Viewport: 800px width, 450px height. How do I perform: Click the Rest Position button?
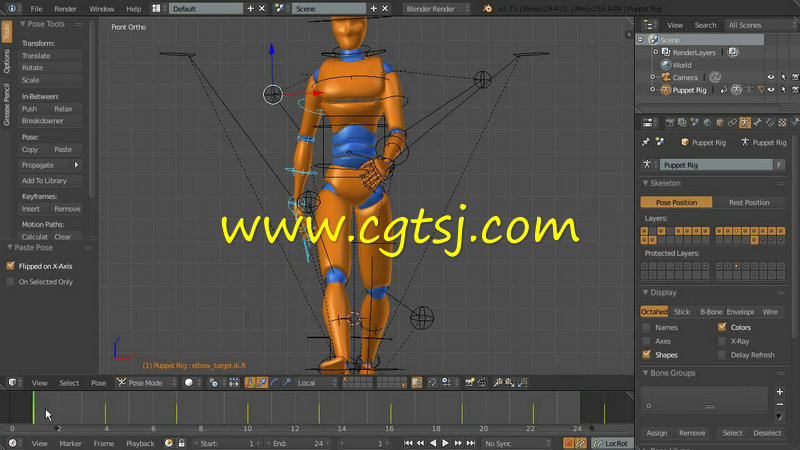click(x=749, y=202)
